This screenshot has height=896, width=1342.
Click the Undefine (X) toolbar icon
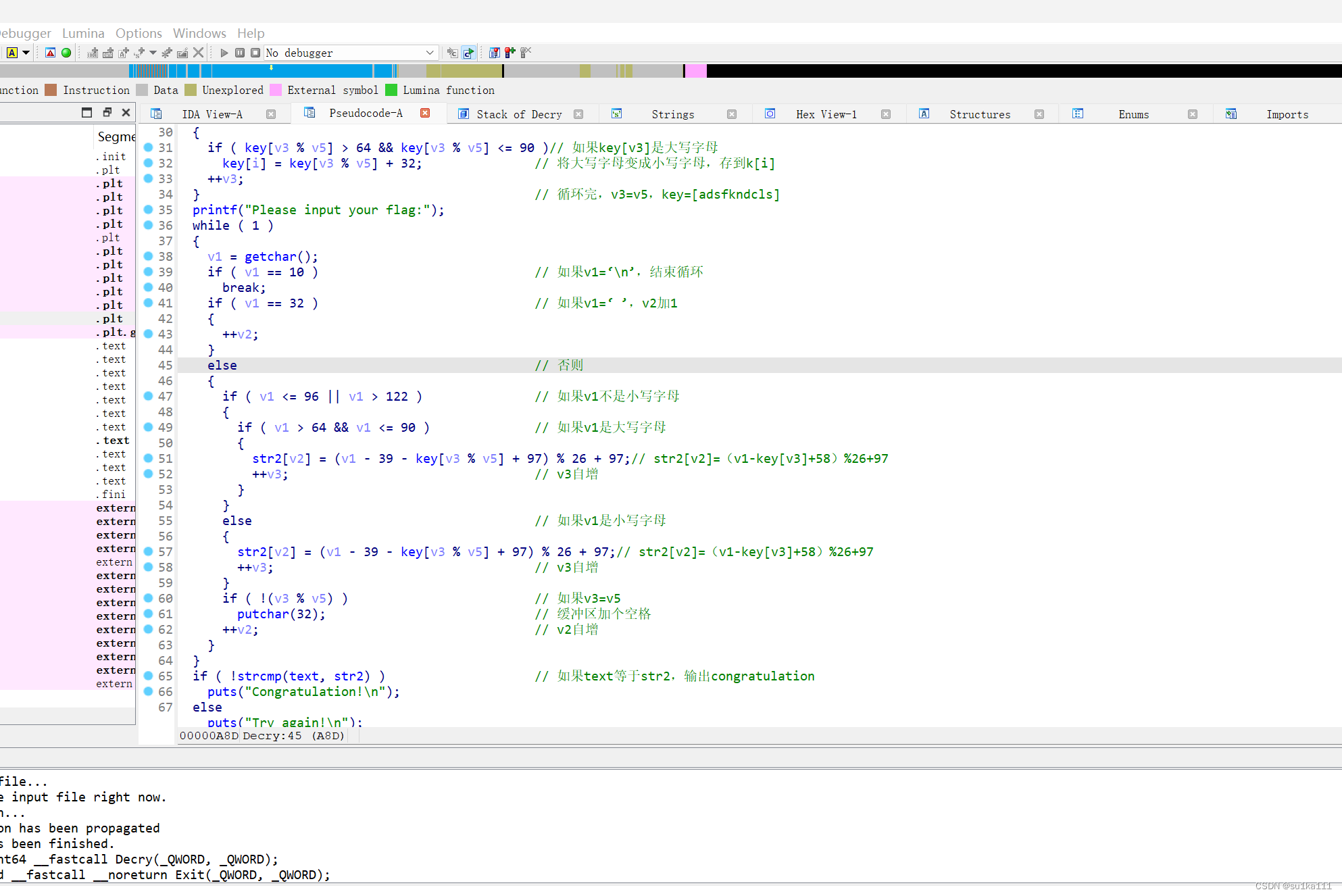point(198,53)
